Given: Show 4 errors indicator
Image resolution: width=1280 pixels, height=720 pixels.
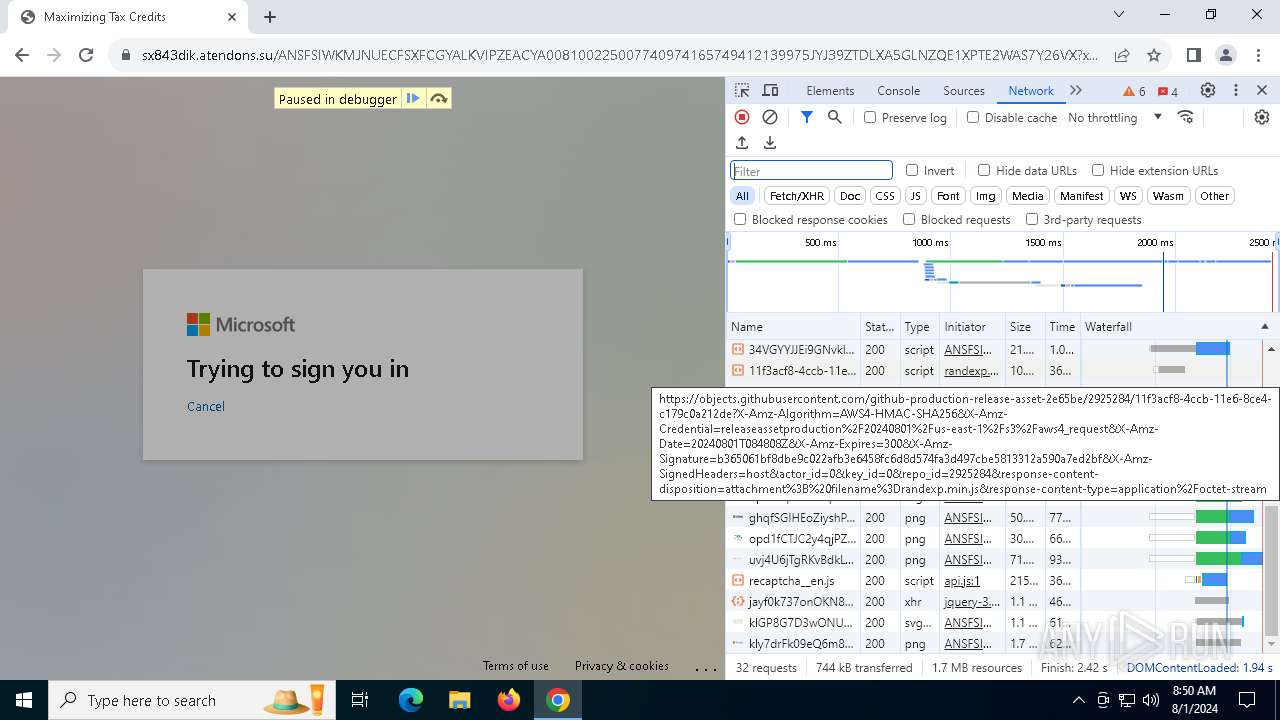Looking at the screenshot, I should coord(1168,91).
